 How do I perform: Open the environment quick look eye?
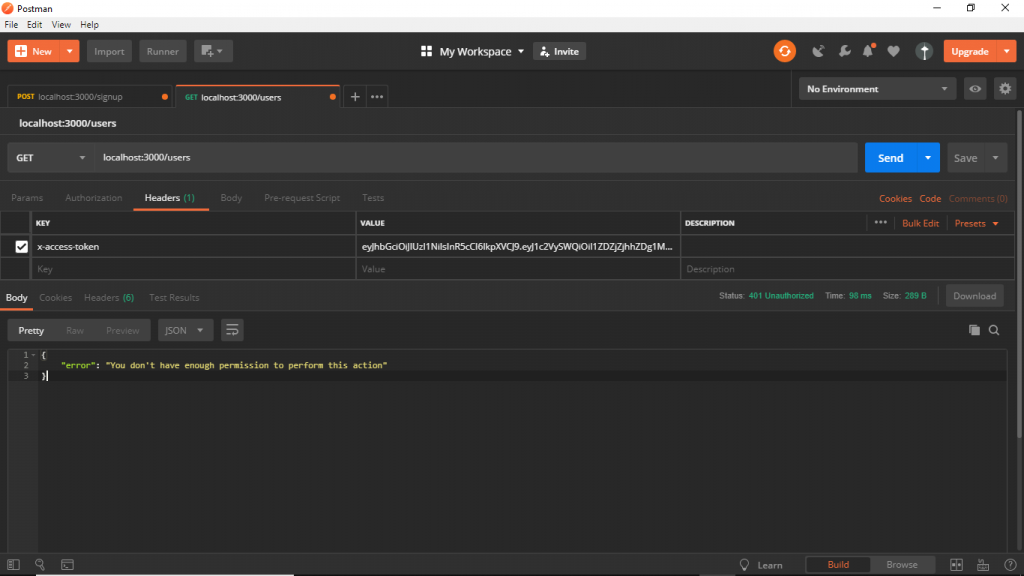click(975, 89)
